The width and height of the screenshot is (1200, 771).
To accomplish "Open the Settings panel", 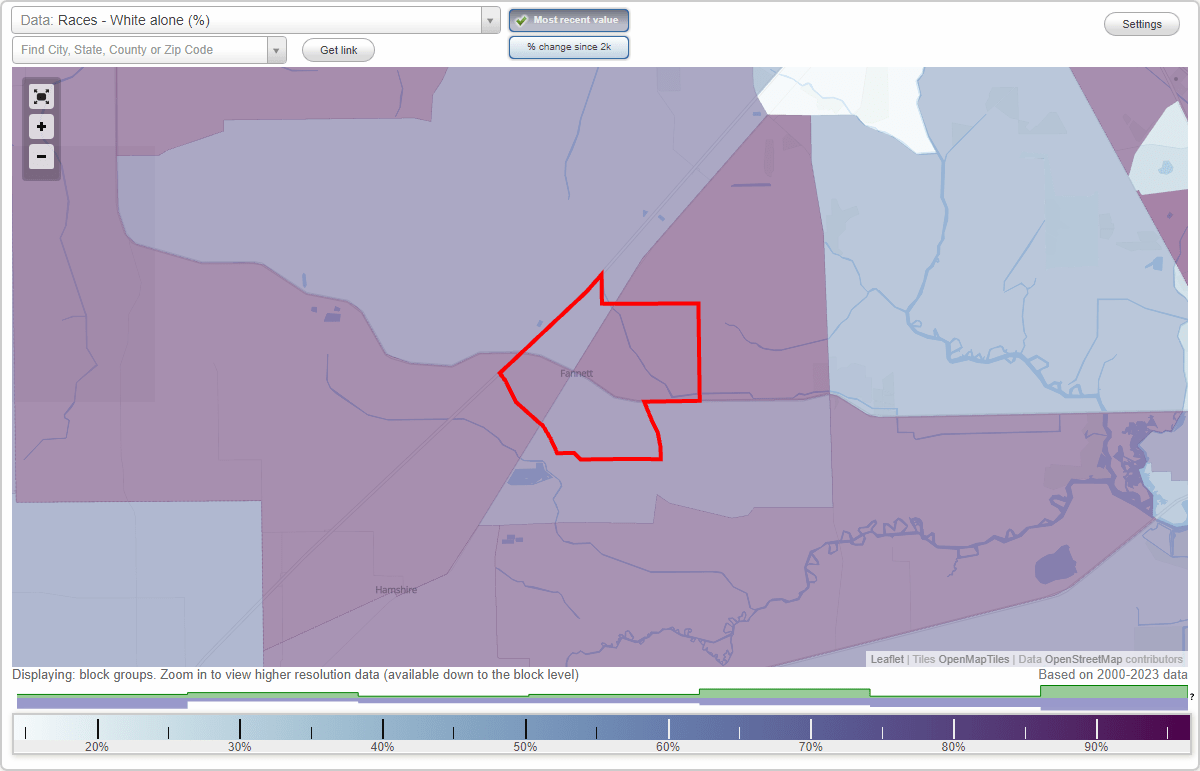I will click(x=1141, y=23).
